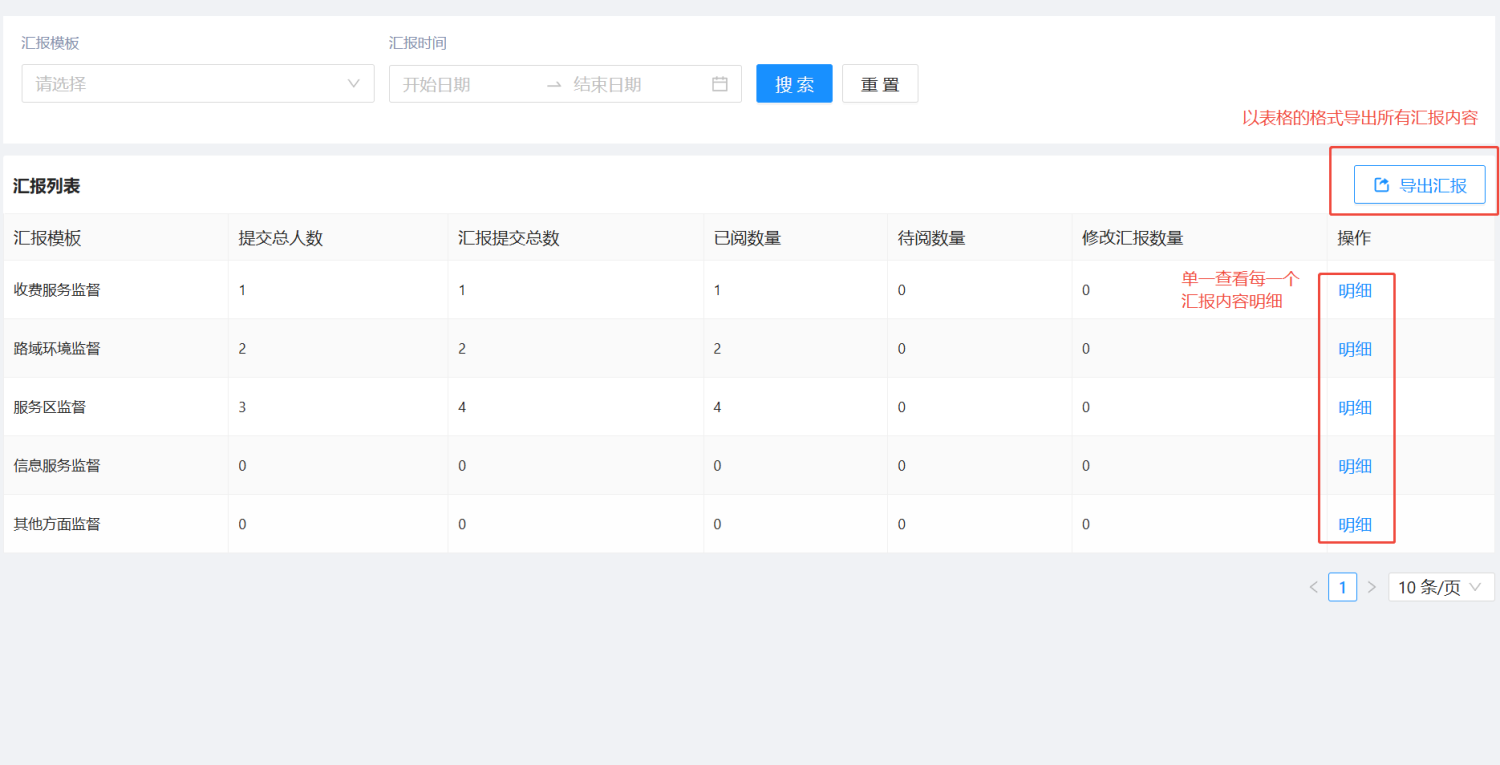This screenshot has height=765, width=1500.
Task: Click the 搜索 button
Action: pyautogui.click(x=794, y=84)
